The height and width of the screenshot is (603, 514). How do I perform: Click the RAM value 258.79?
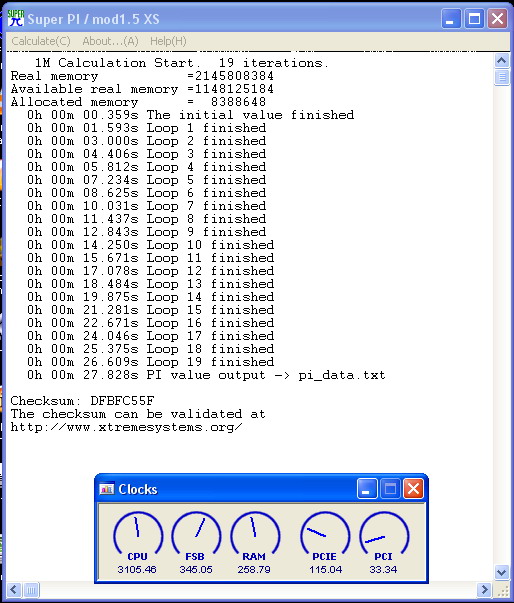coord(254,570)
